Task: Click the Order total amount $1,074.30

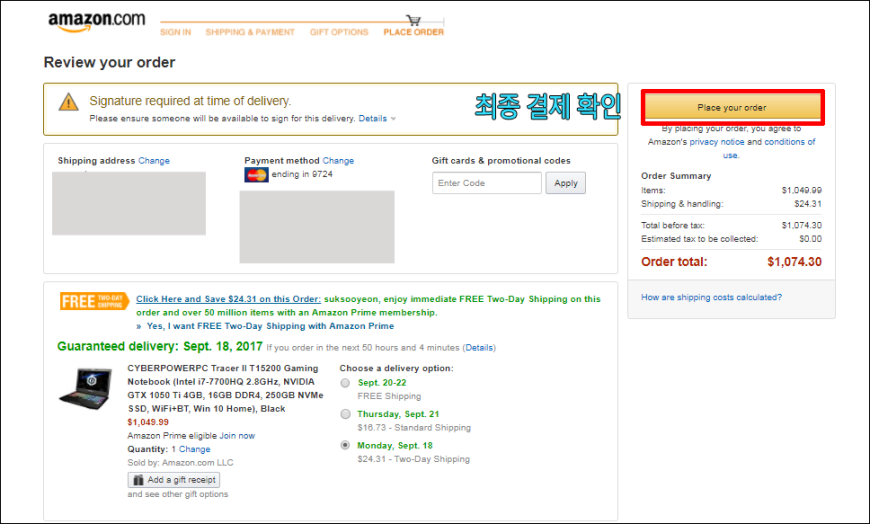Action: 794,262
